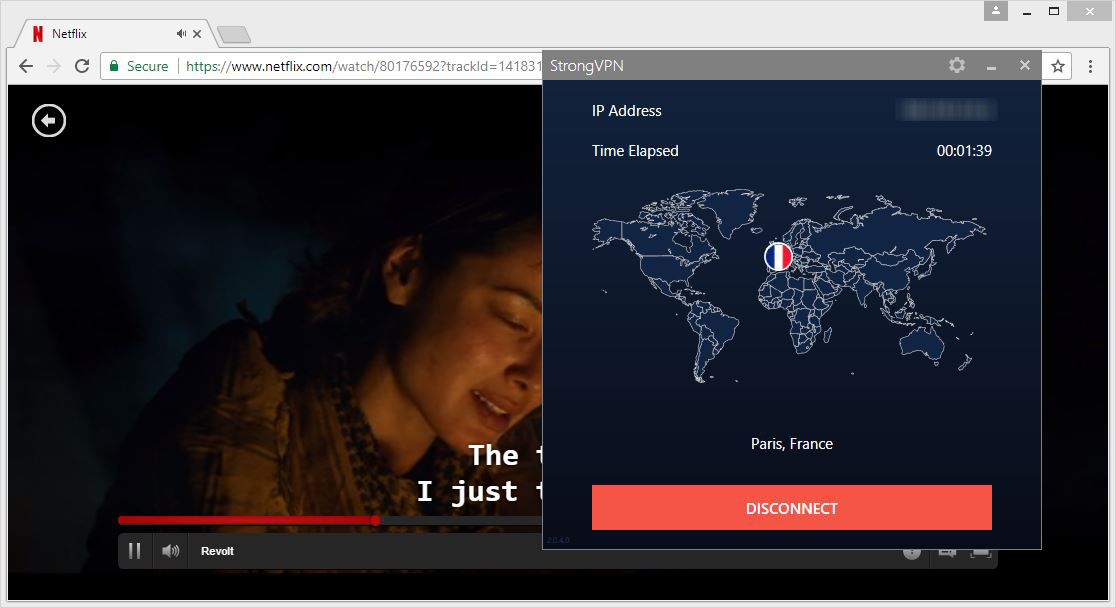Close the StrongVPN window
The height and width of the screenshot is (608, 1116).
tap(1024, 65)
